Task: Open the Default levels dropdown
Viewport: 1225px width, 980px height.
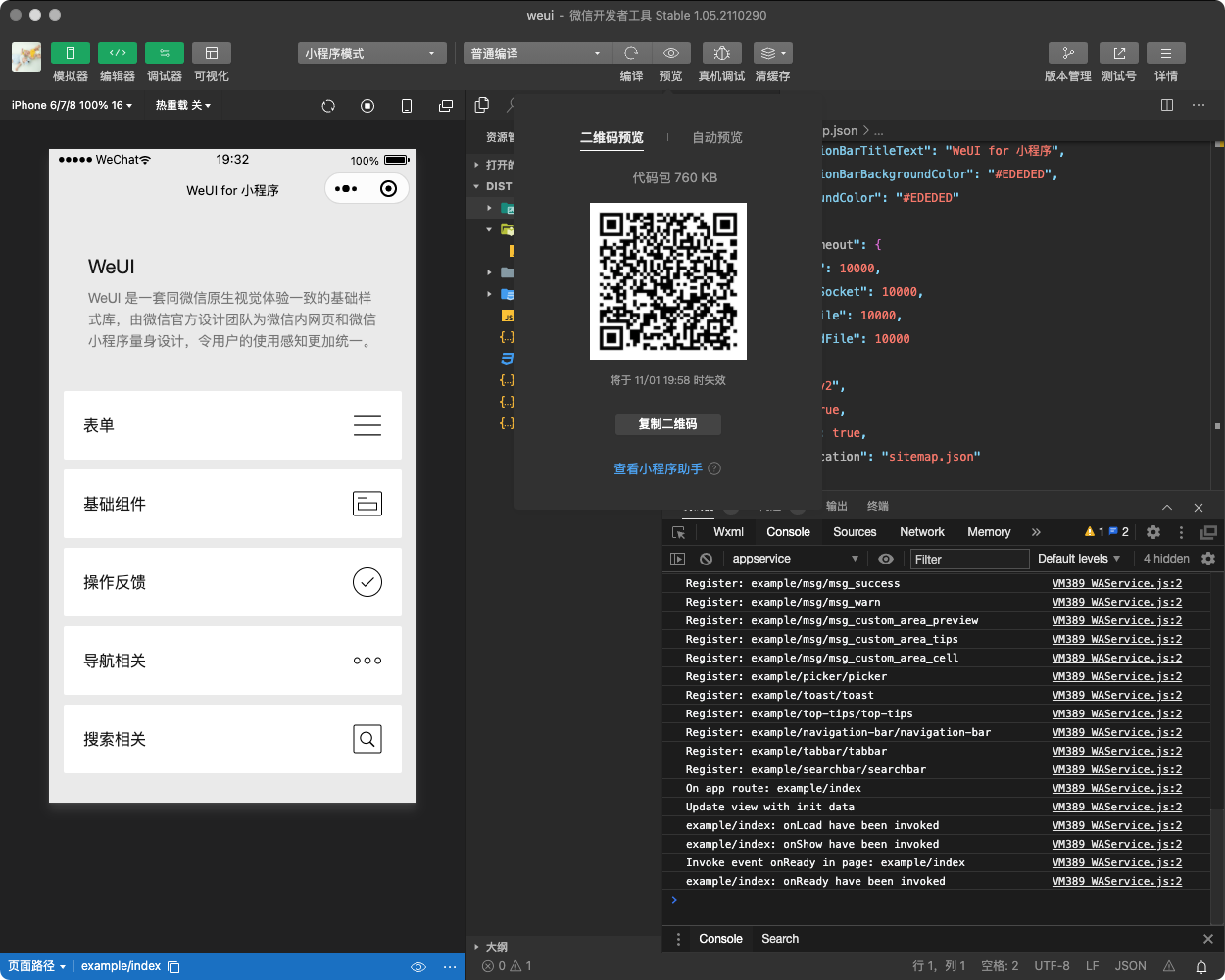Action: [x=1079, y=559]
